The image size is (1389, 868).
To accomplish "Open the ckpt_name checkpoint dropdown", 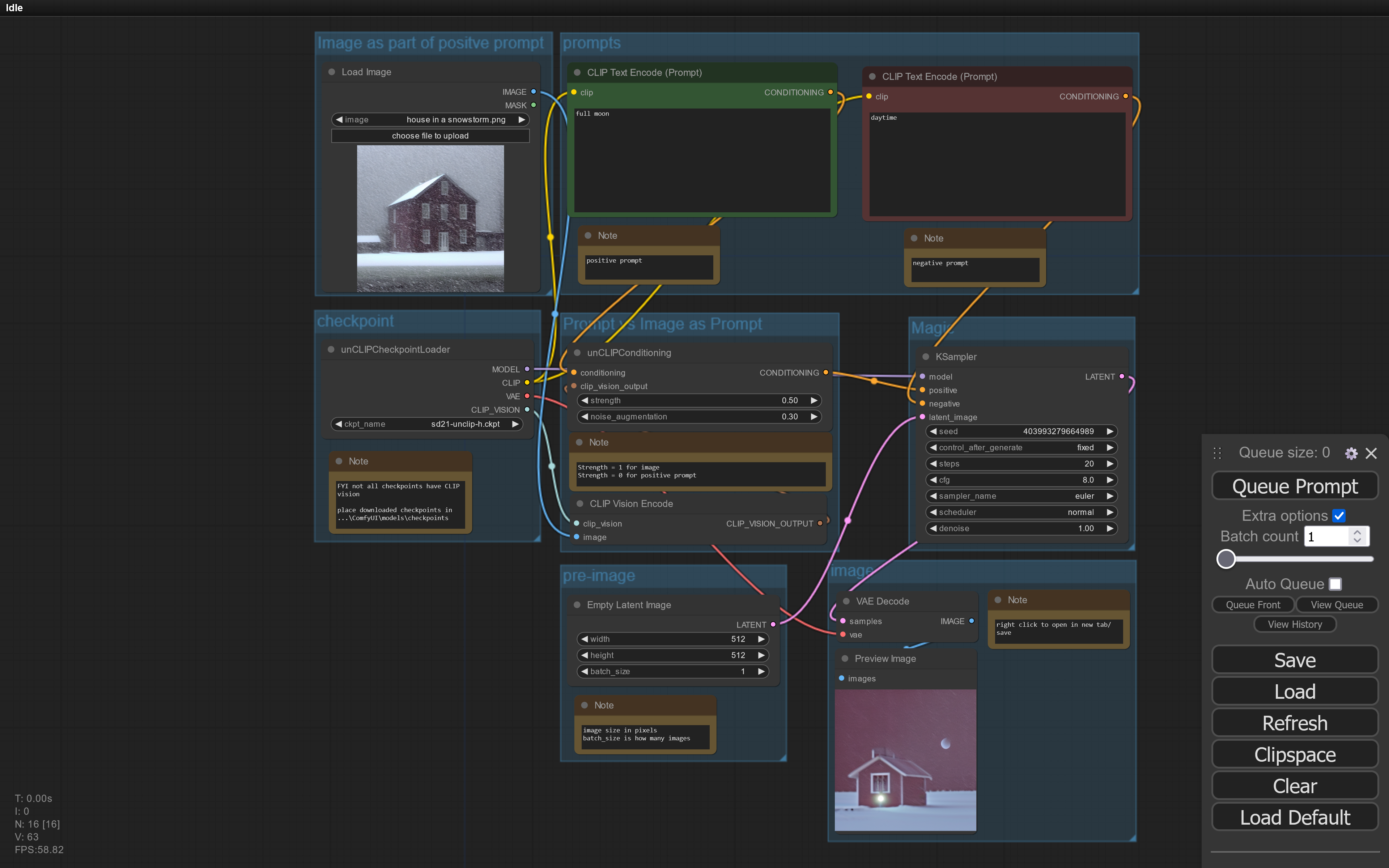I will (x=428, y=424).
